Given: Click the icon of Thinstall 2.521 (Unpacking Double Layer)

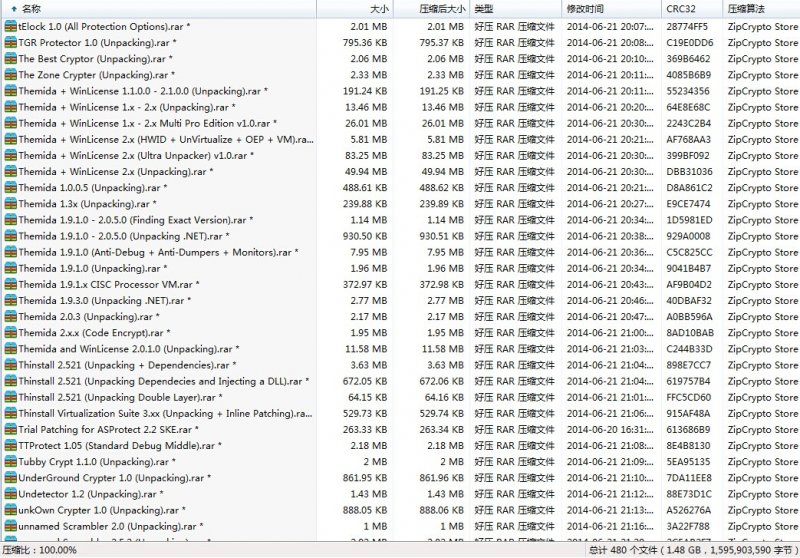Looking at the screenshot, I should (10, 397).
